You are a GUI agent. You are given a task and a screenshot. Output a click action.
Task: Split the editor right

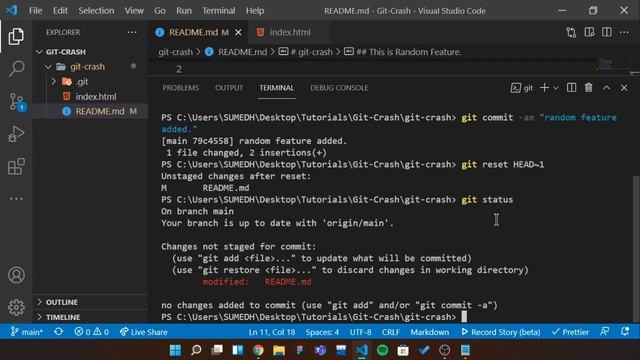(x=607, y=32)
